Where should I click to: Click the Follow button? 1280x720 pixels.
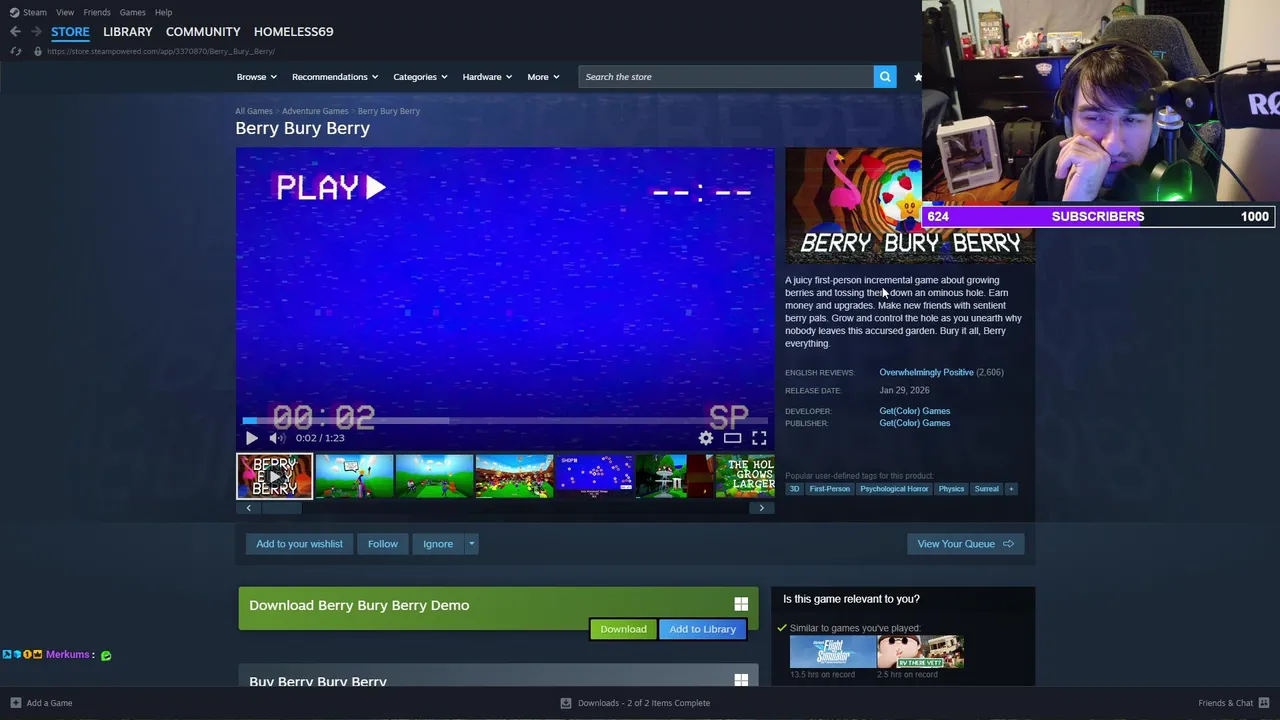coord(382,544)
